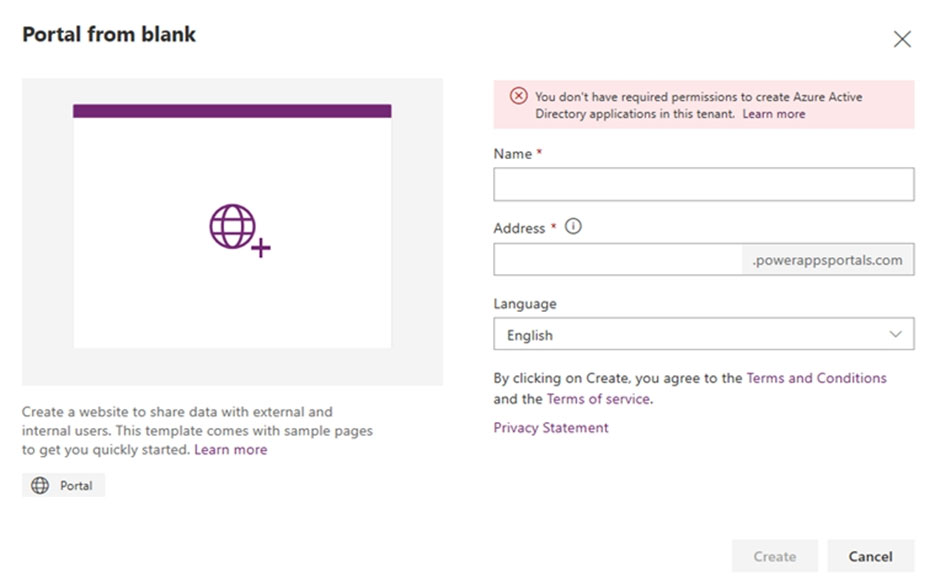Viewport: 935px width, 580px height.
Task: Click the Portal tag with globe icon
Action: (x=63, y=485)
